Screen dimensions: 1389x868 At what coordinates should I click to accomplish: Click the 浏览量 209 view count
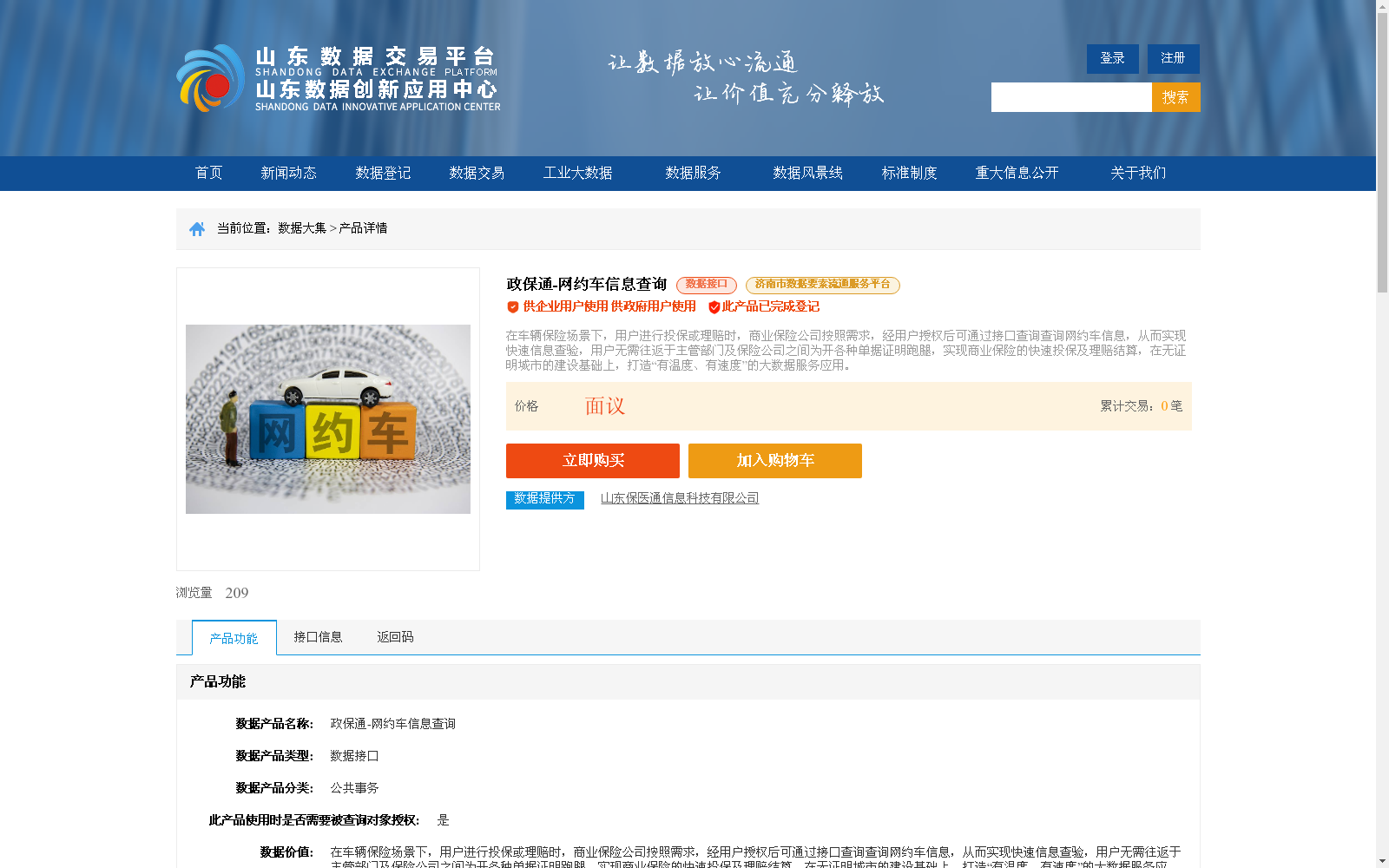coord(212,593)
